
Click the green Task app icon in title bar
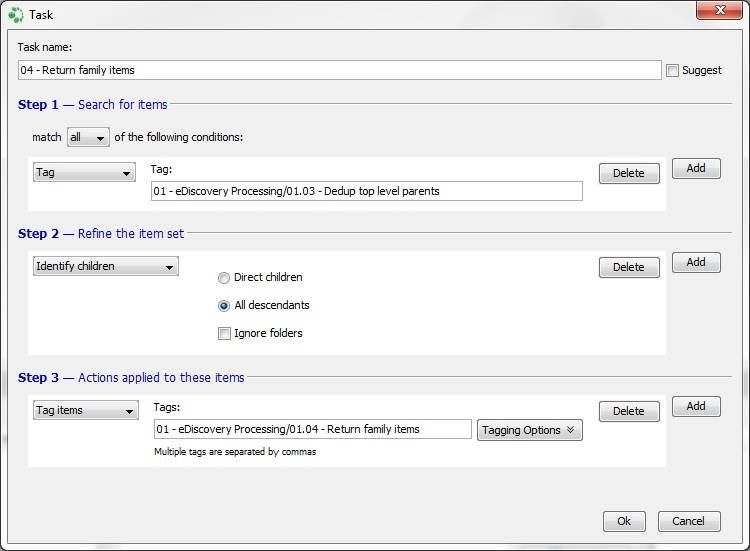tap(15, 15)
